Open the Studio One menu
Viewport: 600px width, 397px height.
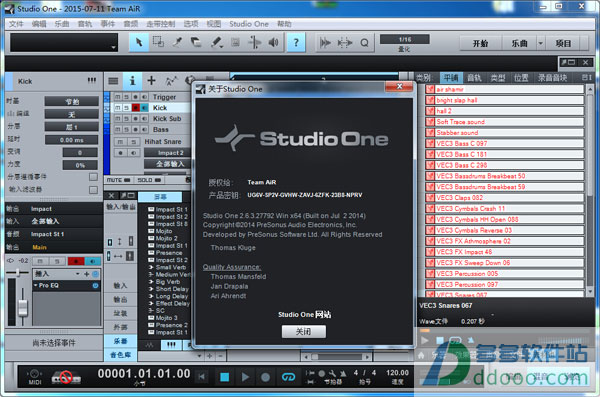point(249,24)
